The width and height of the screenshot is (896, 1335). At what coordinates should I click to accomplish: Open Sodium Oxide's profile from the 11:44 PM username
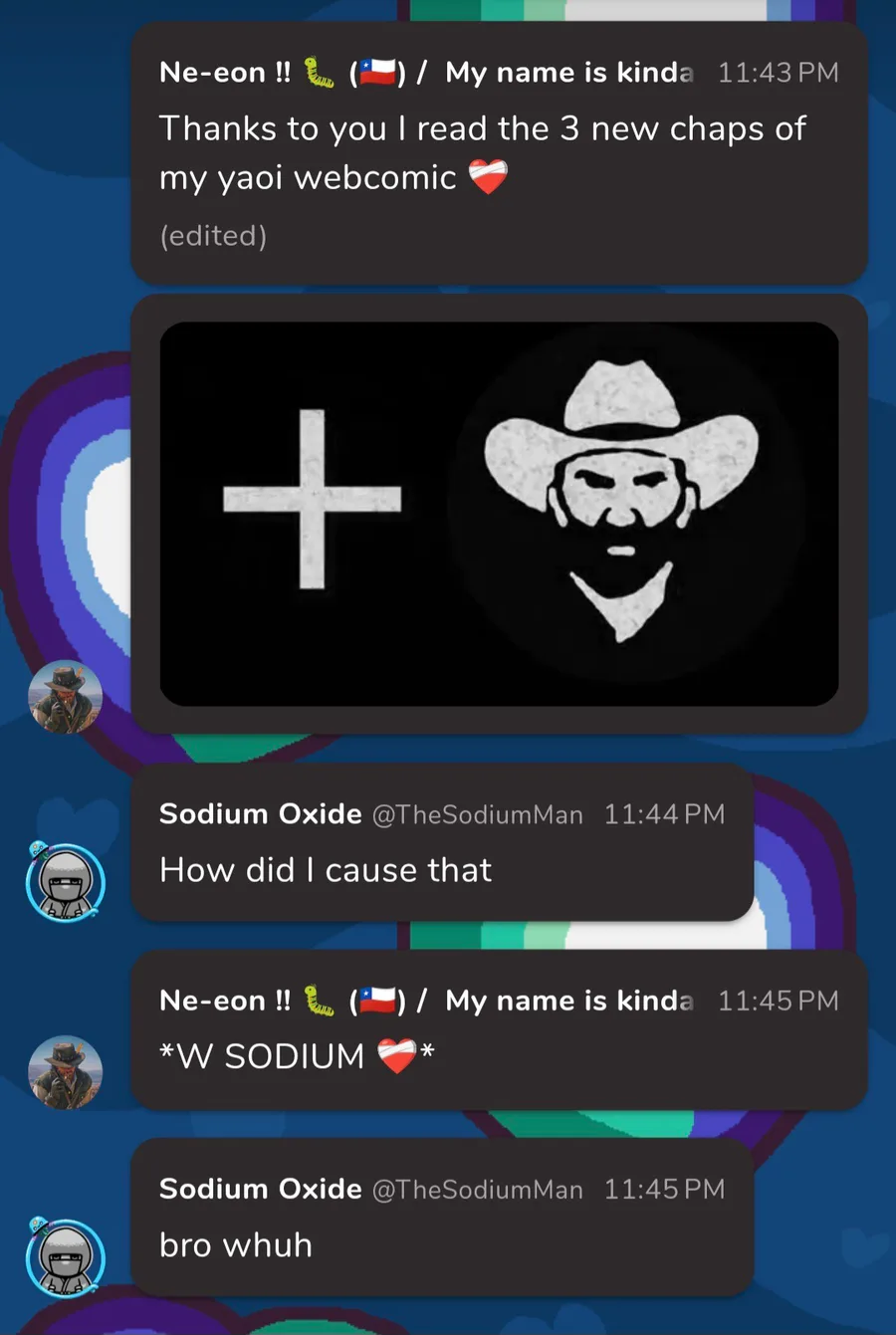pyautogui.click(x=260, y=814)
